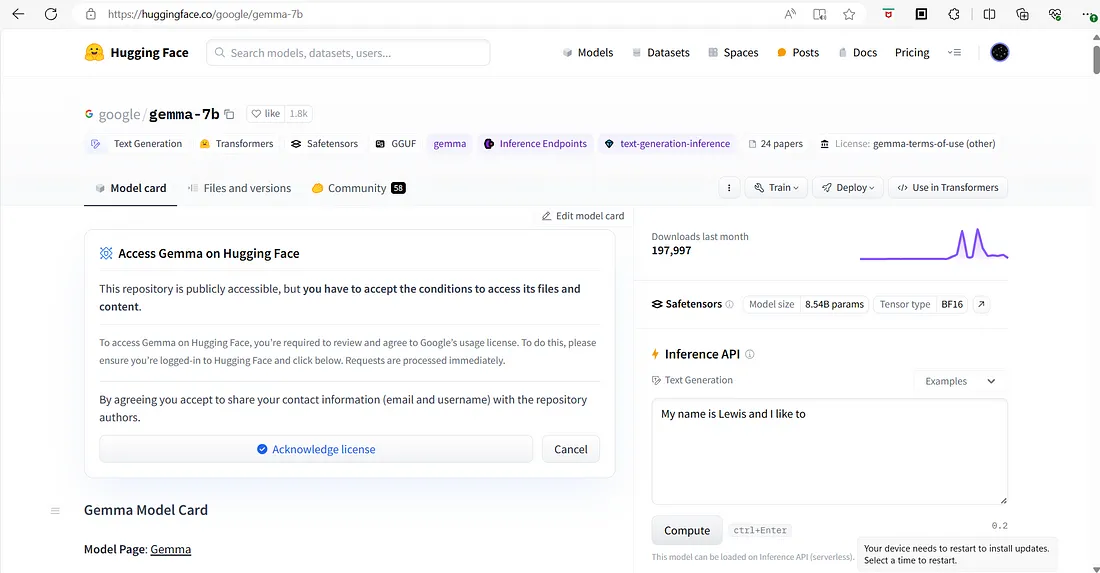Viewport: 1100px width, 573px height.
Task: Add page to favorites star icon
Action: (849, 14)
